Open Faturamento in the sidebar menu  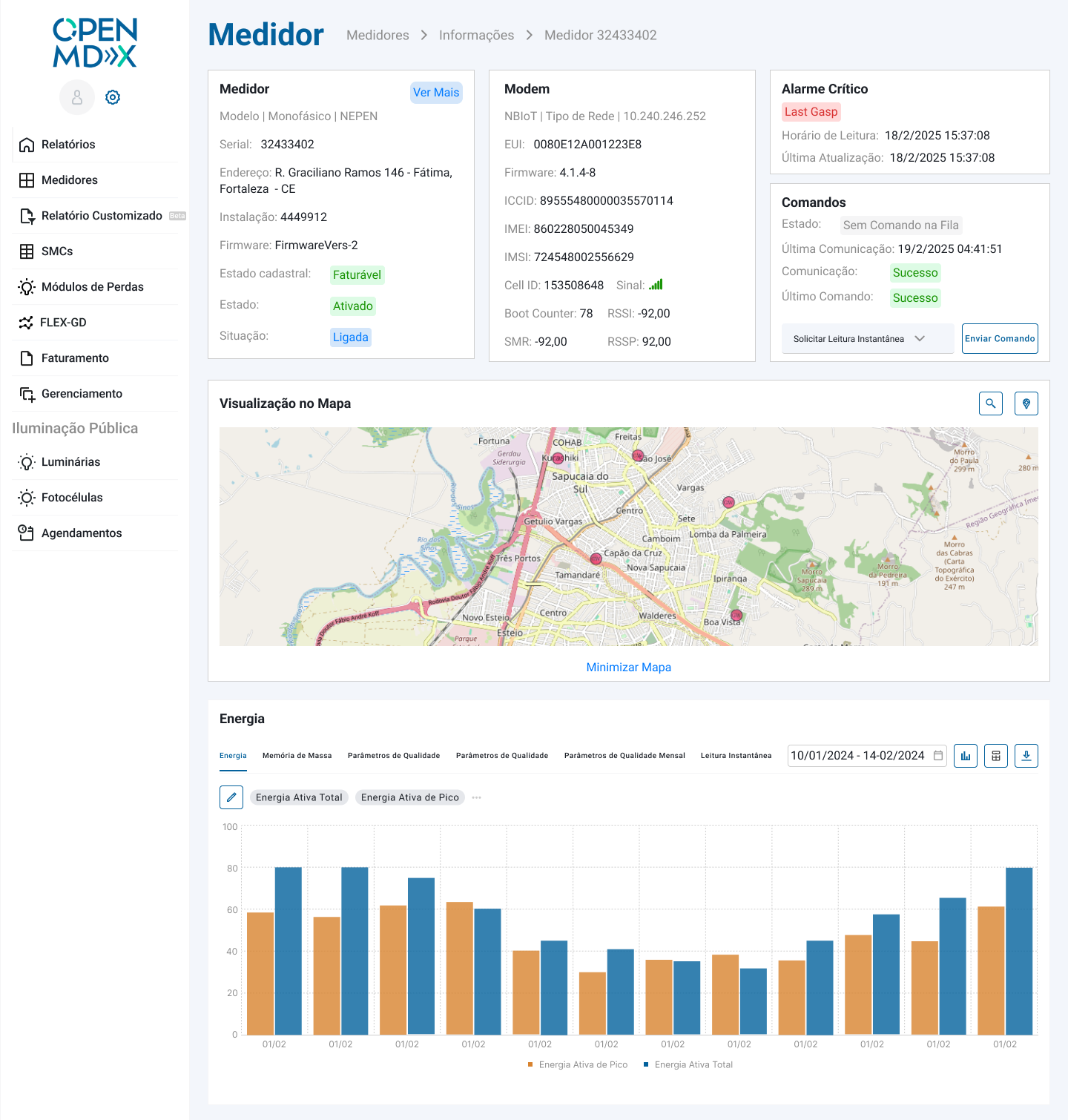coord(75,358)
